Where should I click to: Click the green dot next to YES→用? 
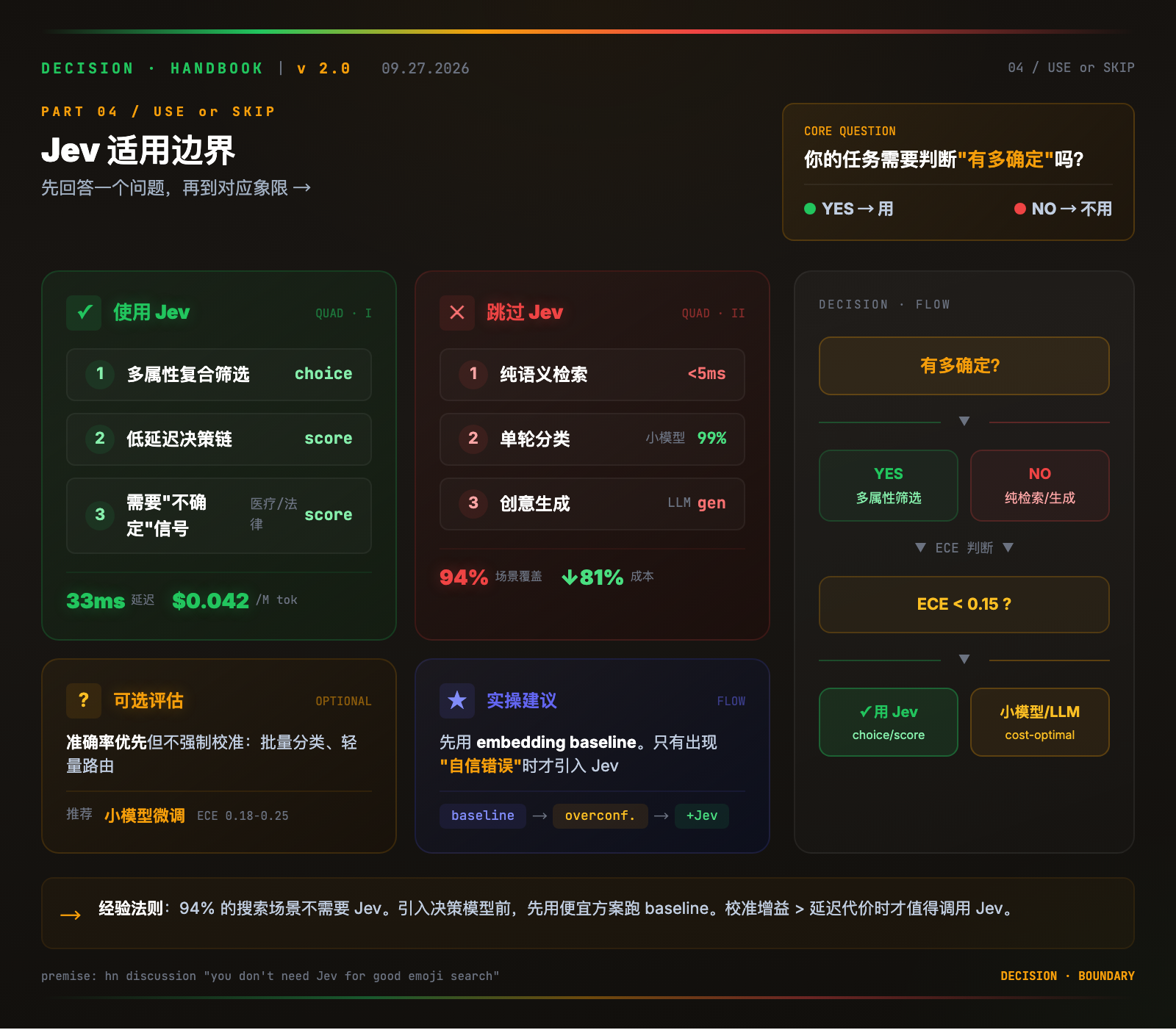pos(810,209)
